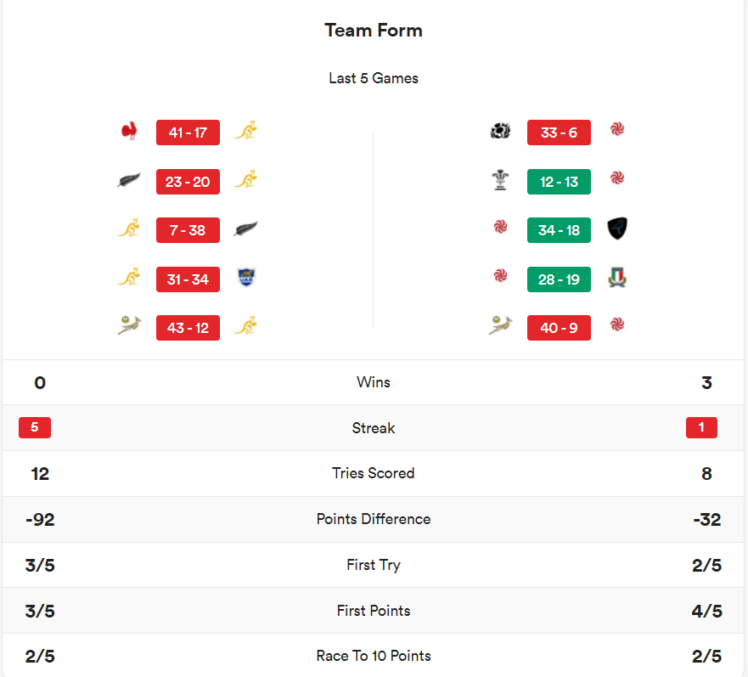Click the springbok logo beside 40 - 9

pyautogui.click(x=500, y=326)
